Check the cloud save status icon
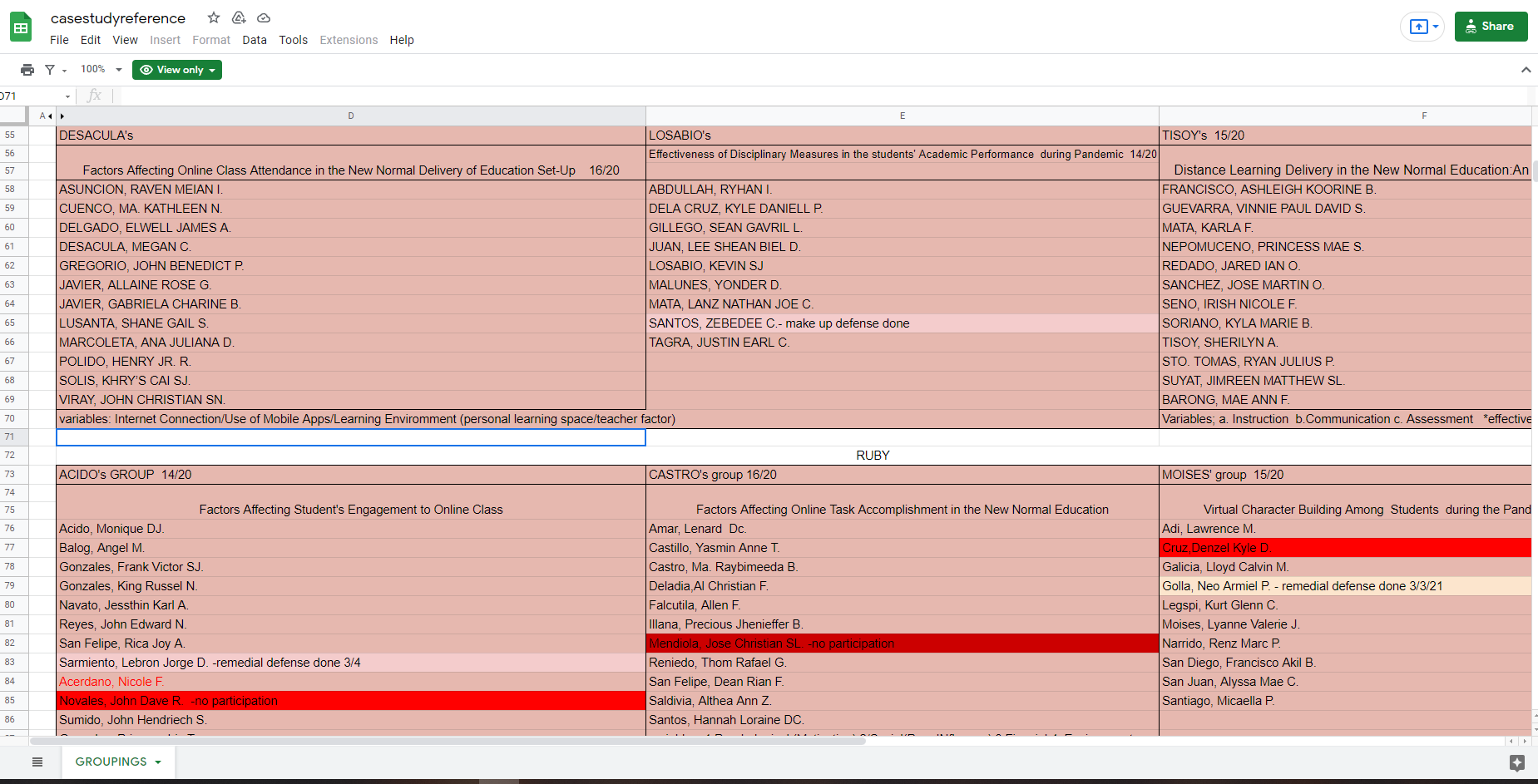 tap(264, 17)
